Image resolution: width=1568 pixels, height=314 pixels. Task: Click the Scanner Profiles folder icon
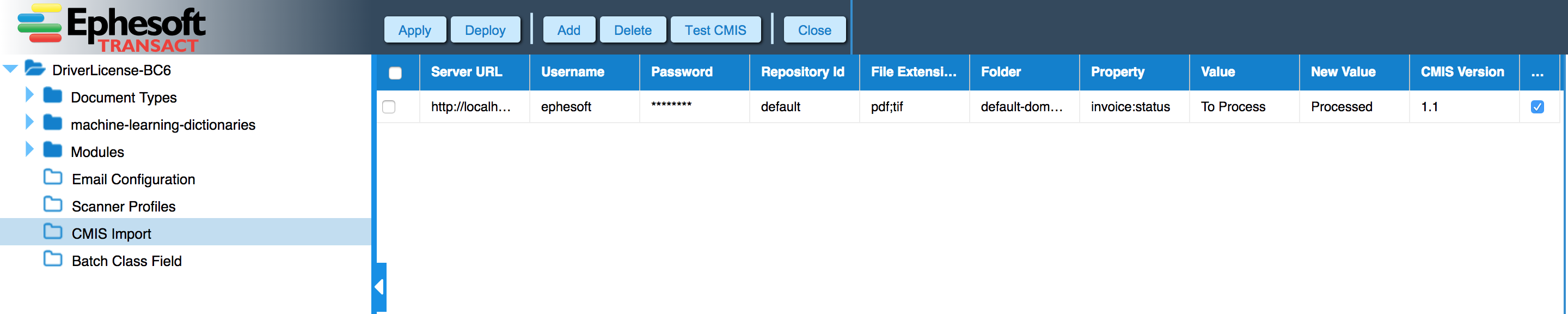tap(53, 205)
